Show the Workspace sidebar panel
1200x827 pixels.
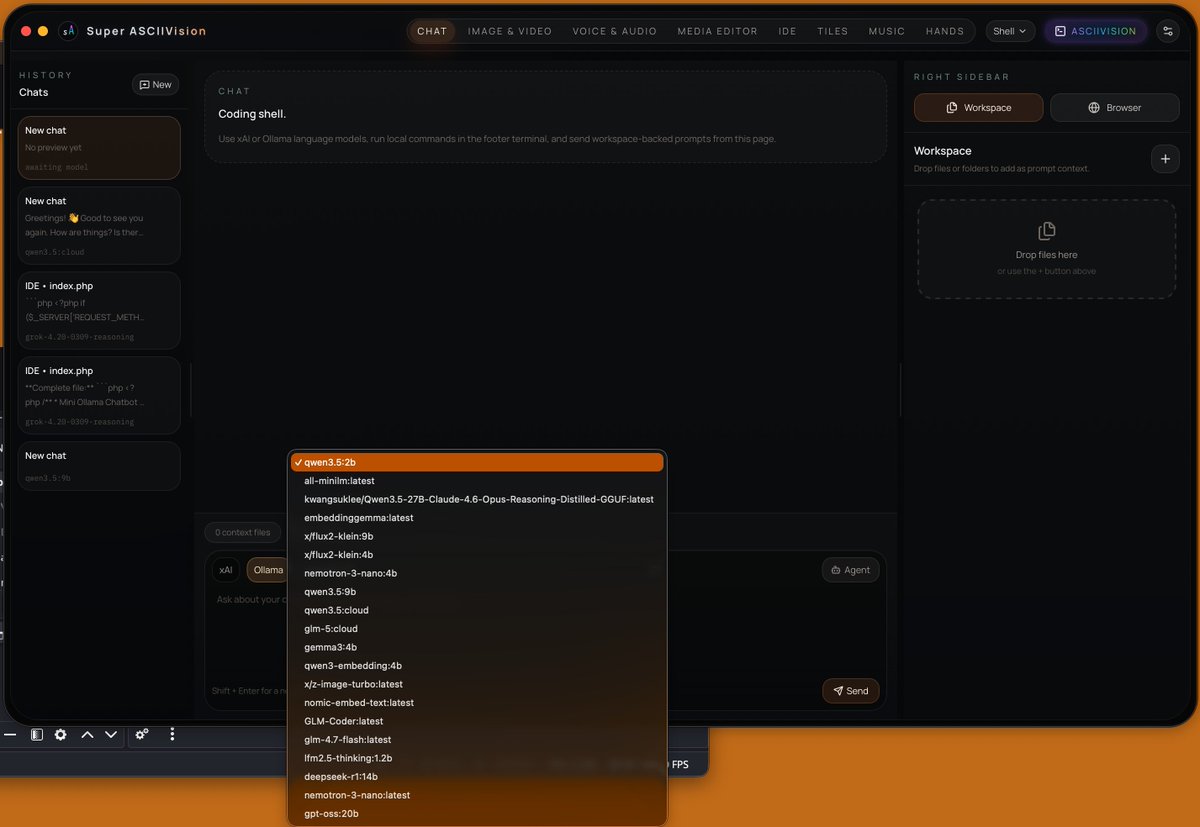click(978, 108)
